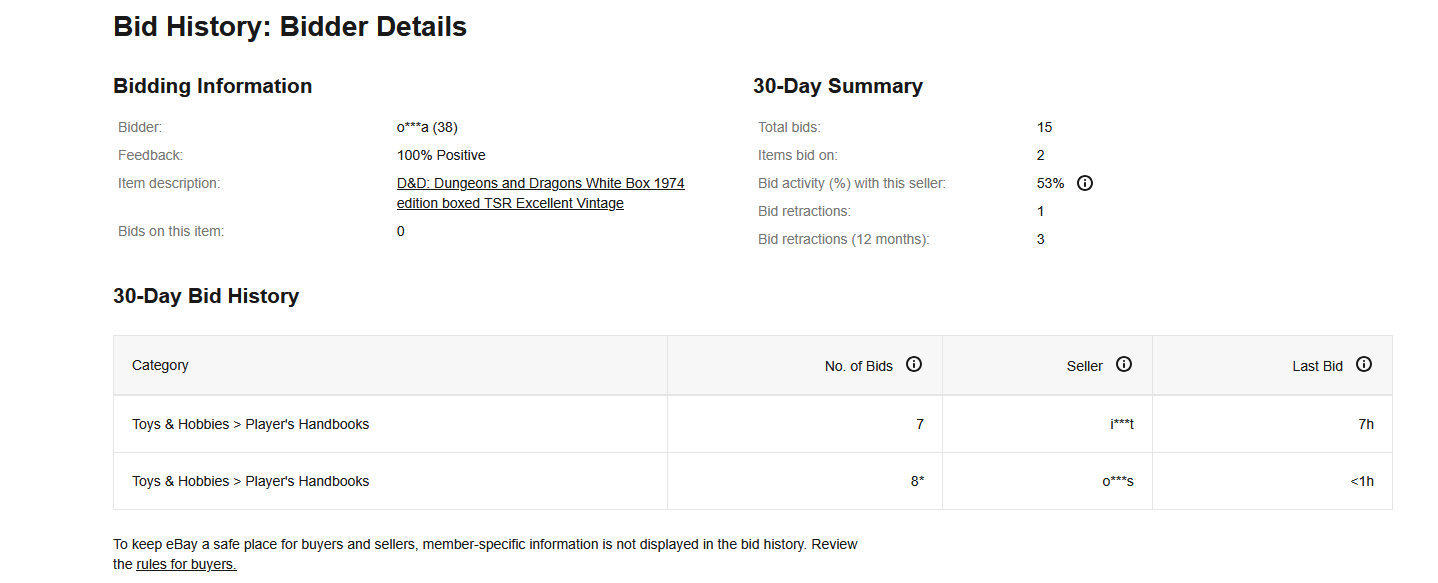Click seller o***s in bid history

click(1118, 481)
